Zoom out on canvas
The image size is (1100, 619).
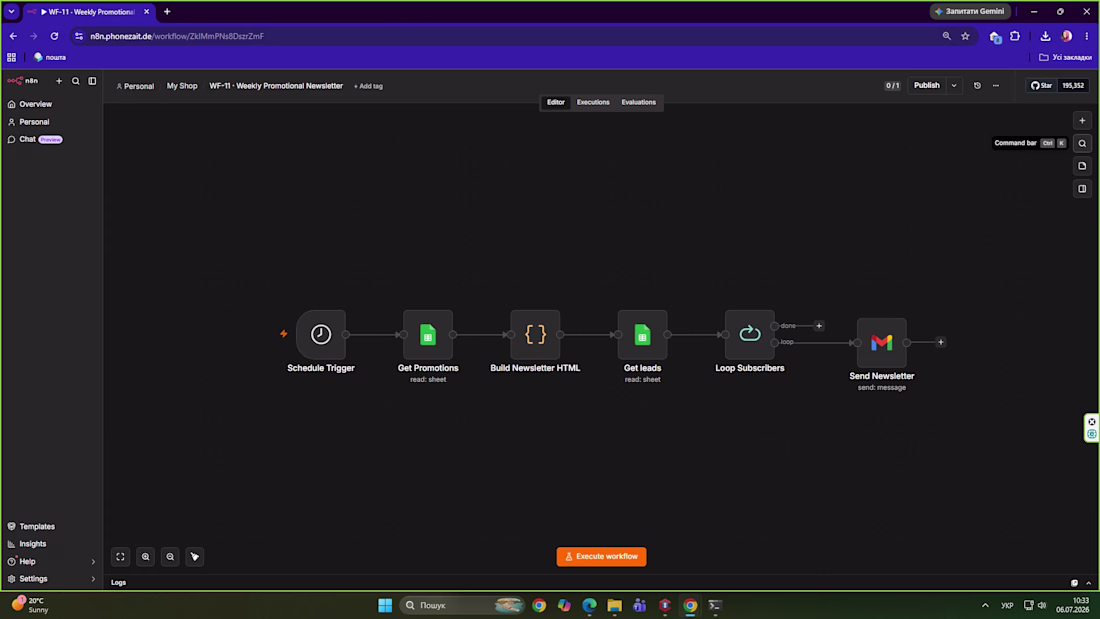pyautogui.click(x=170, y=557)
